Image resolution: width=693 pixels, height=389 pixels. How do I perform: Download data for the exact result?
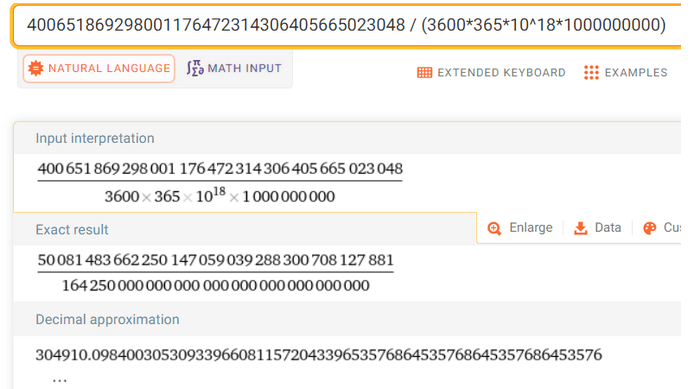coord(598,228)
